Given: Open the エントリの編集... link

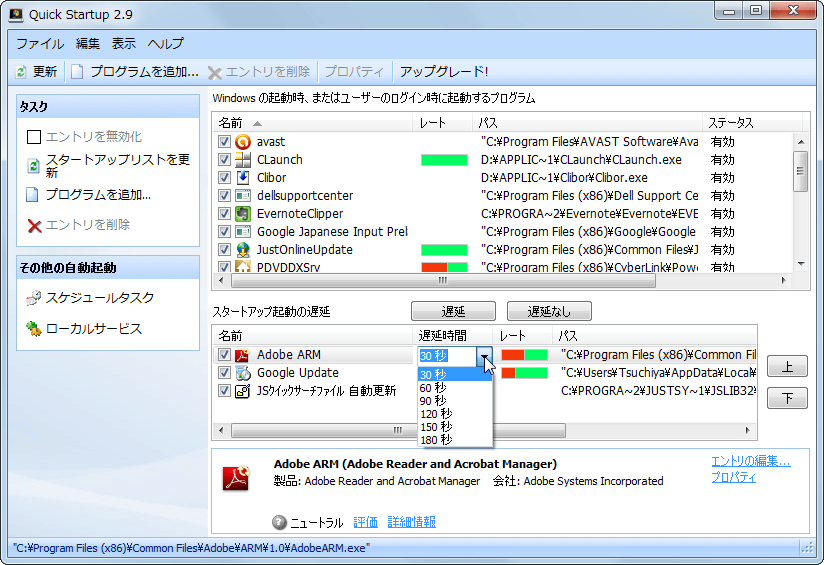Looking at the screenshot, I should [750, 461].
